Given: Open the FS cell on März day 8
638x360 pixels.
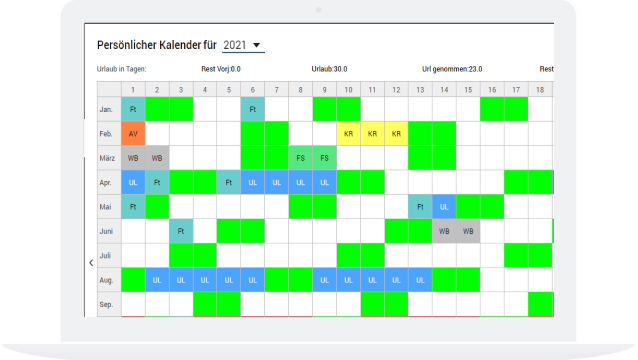Looking at the screenshot, I should click(x=301, y=158).
